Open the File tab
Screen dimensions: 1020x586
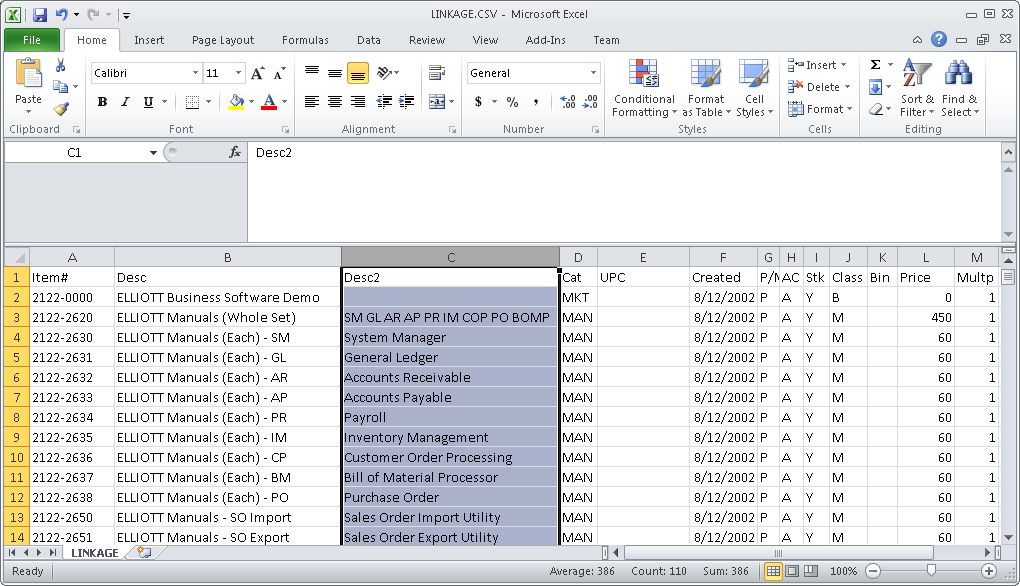(32, 40)
